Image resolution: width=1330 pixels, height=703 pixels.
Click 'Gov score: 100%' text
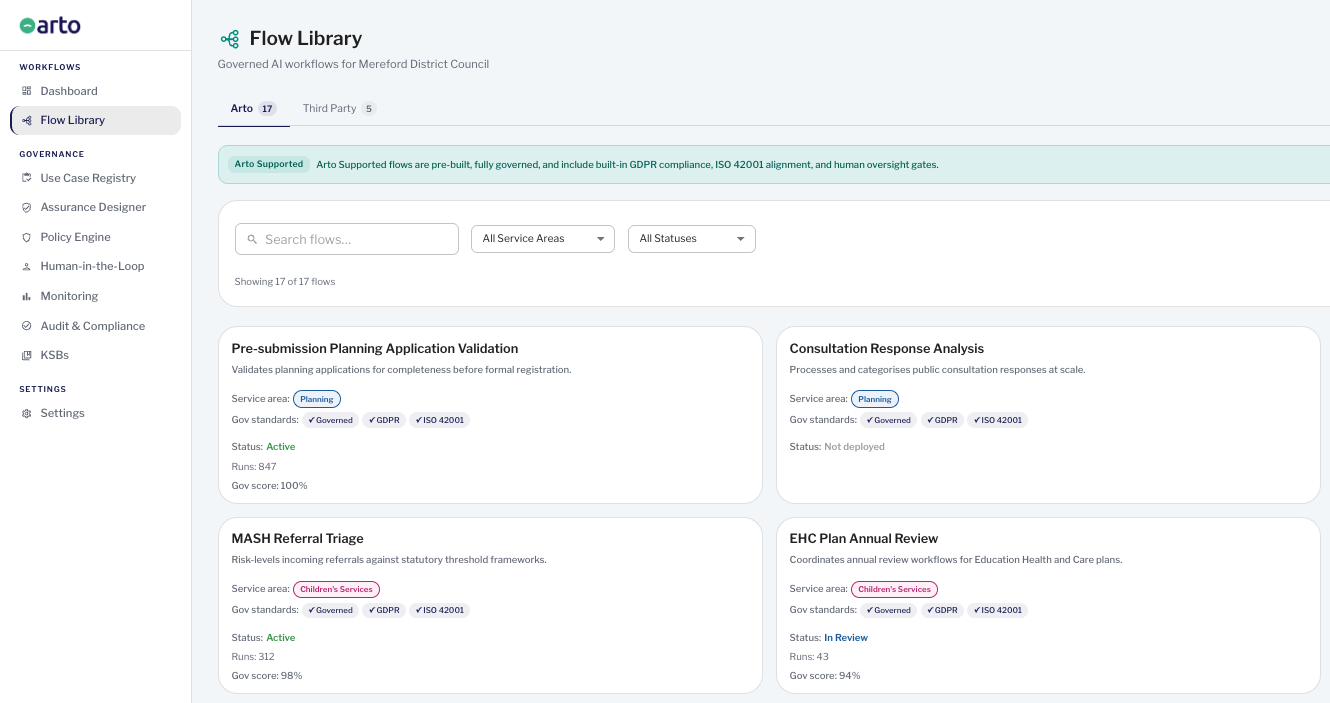269,486
